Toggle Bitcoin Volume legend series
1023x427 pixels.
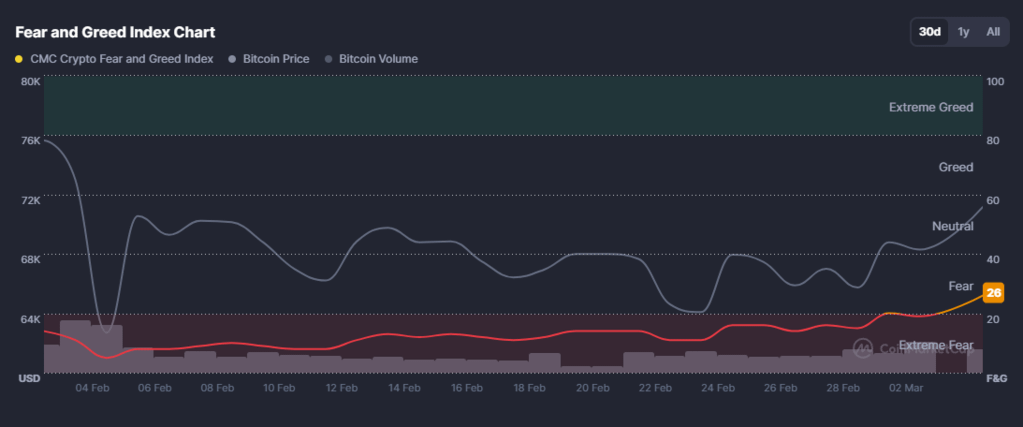[371, 59]
